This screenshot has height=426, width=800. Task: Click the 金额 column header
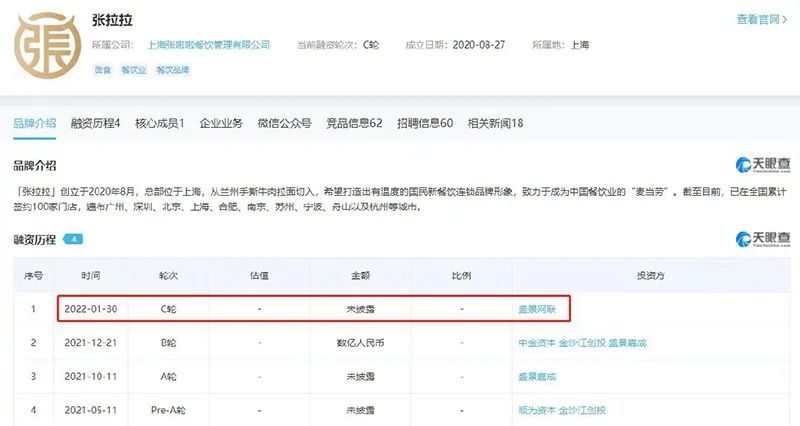pos(360,275)
